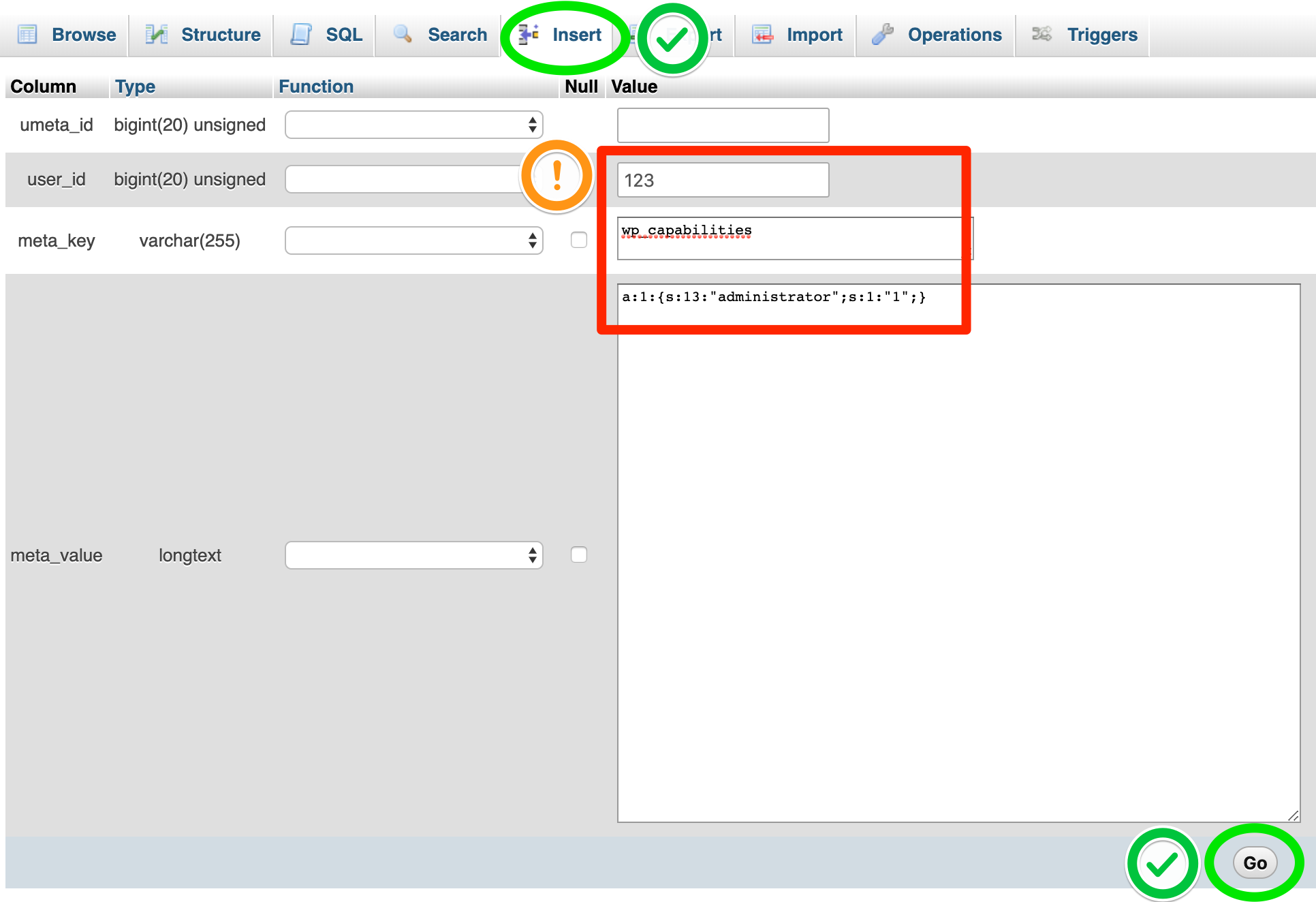1316x902 pixels.
Task: Click the Insert tab icon
Action: 529,34
